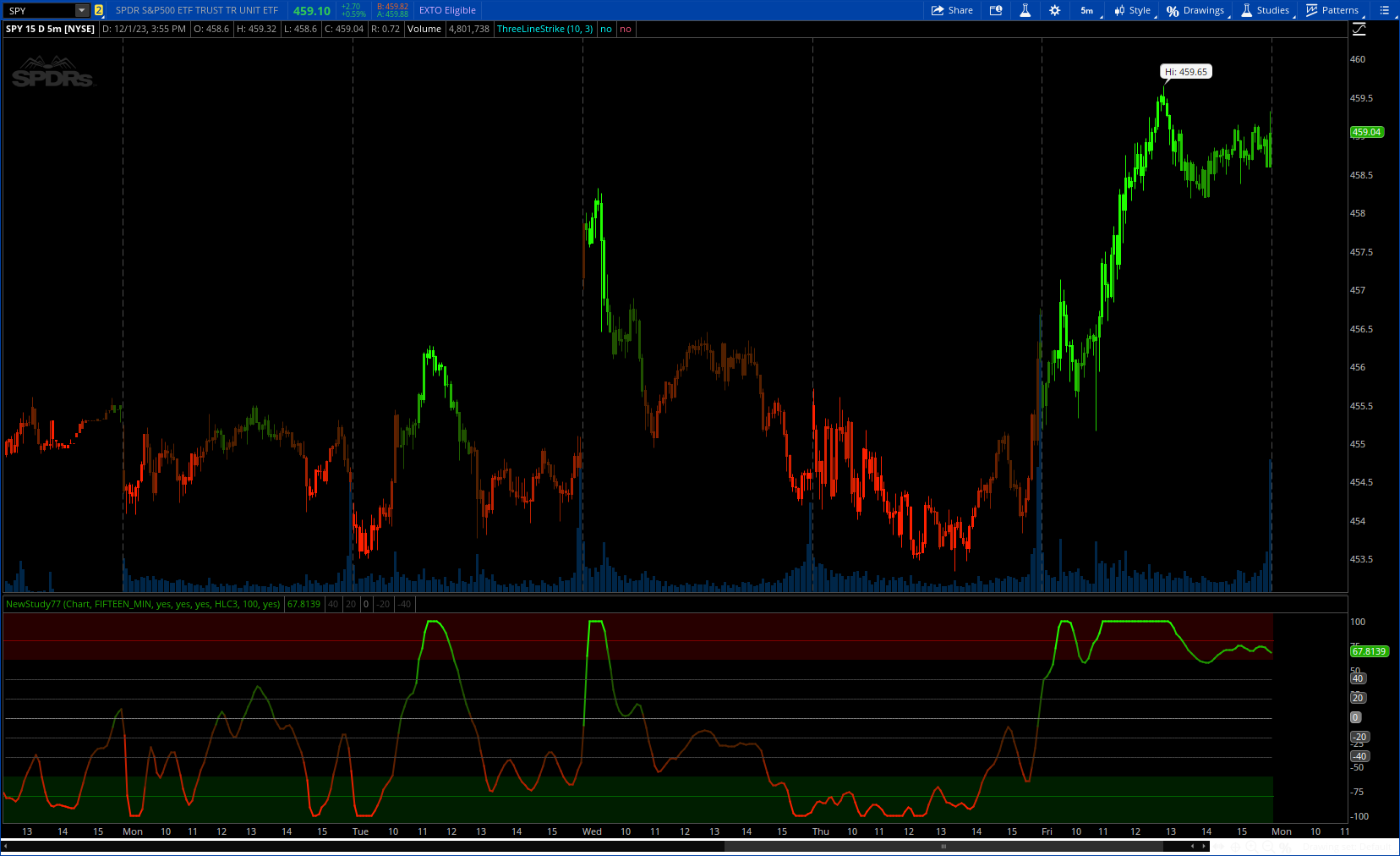This screenshot has height=856, width=1400.
Task: Click the L: 458.6 low value
Action: coord(300,29)
